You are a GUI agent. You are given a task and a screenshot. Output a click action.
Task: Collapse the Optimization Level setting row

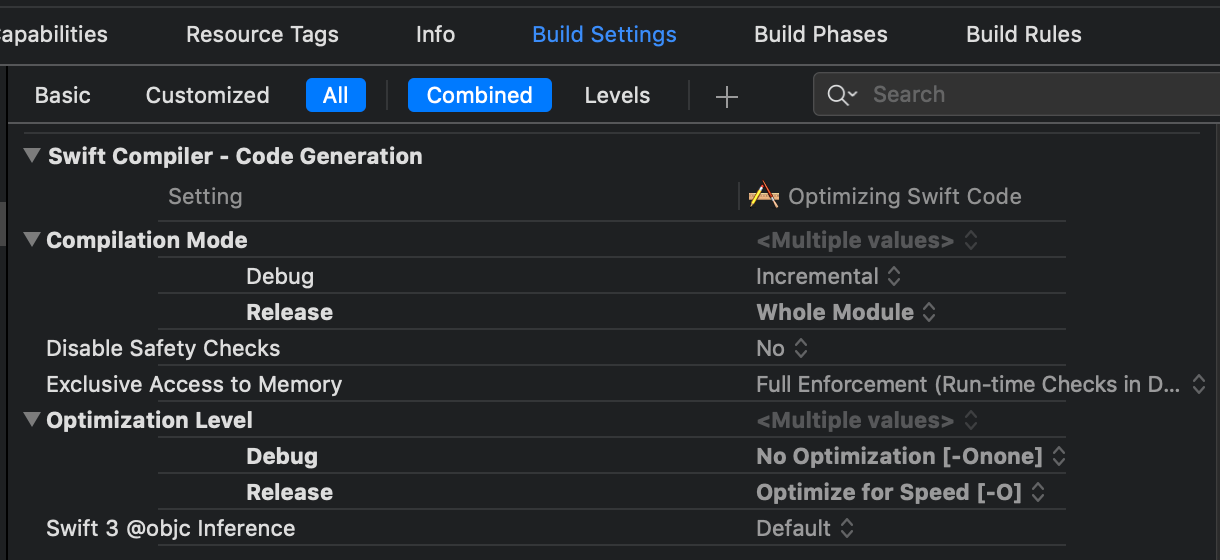coord(32,420)
